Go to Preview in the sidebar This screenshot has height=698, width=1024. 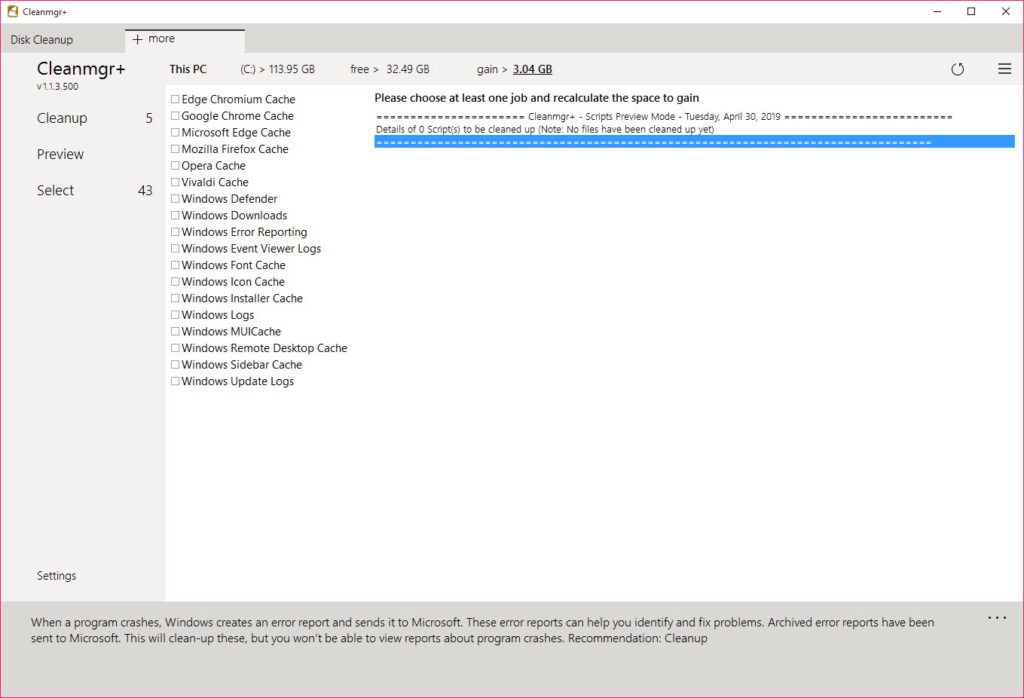click(x=60, y=154)
